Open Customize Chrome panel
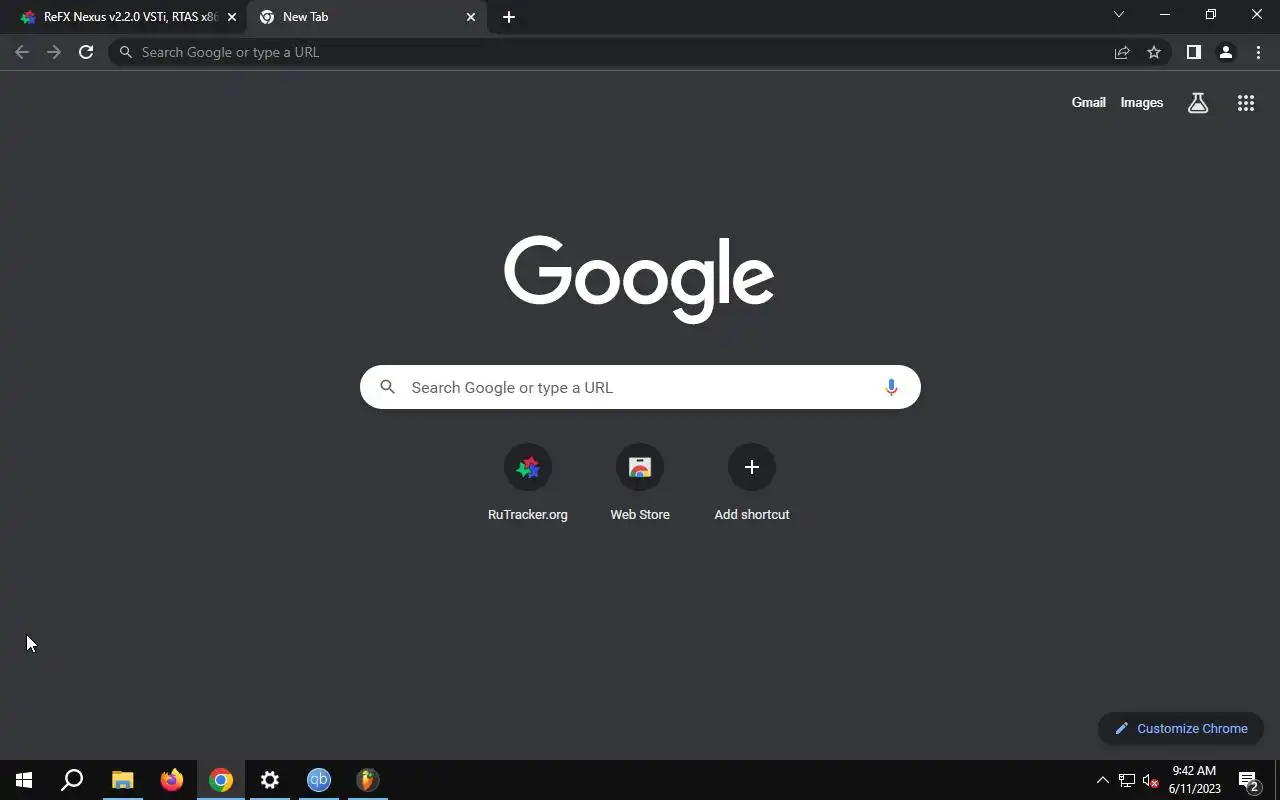Viewport: 1280px width, 800px height. pos(1181,728)
